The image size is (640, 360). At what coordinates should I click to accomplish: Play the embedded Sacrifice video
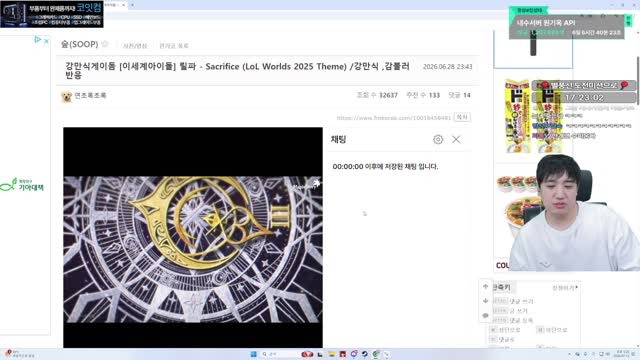(x=193, y=238)
